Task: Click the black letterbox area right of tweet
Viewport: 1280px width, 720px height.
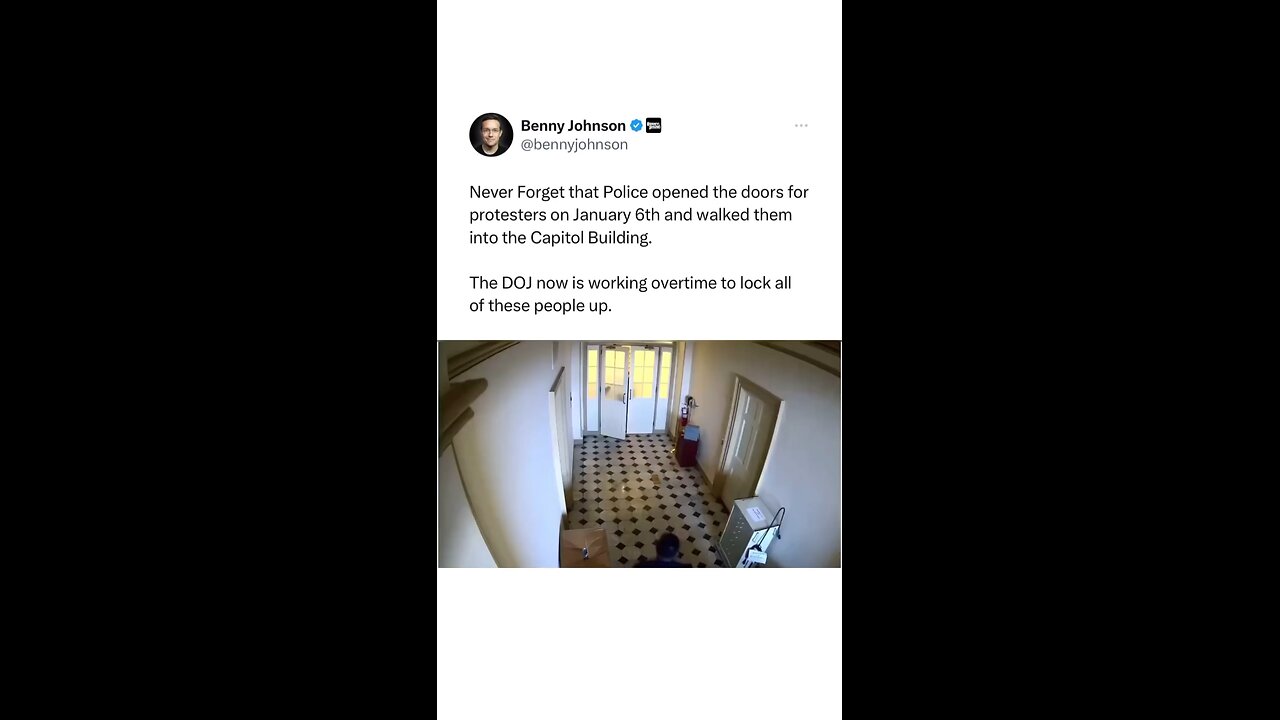Action: click(1061, 360)
